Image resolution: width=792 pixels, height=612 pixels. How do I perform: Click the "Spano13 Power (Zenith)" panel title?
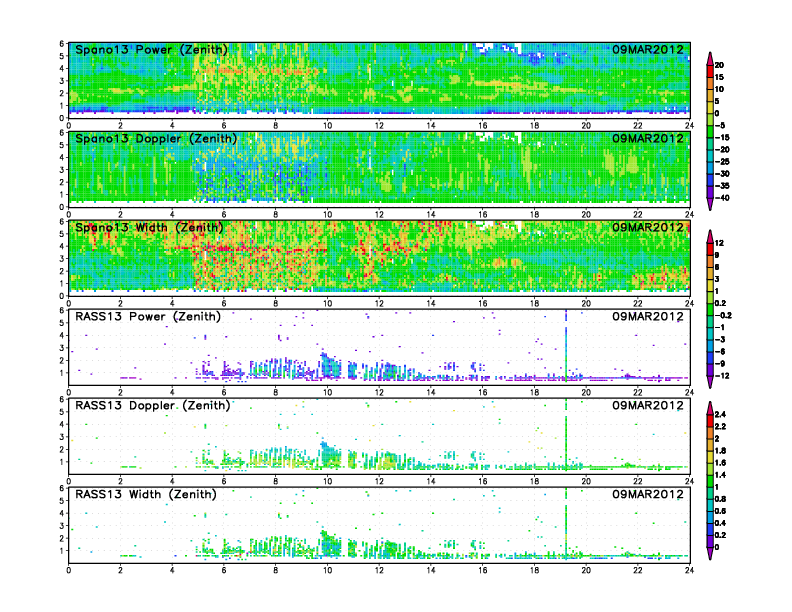[x=152, y=50]
